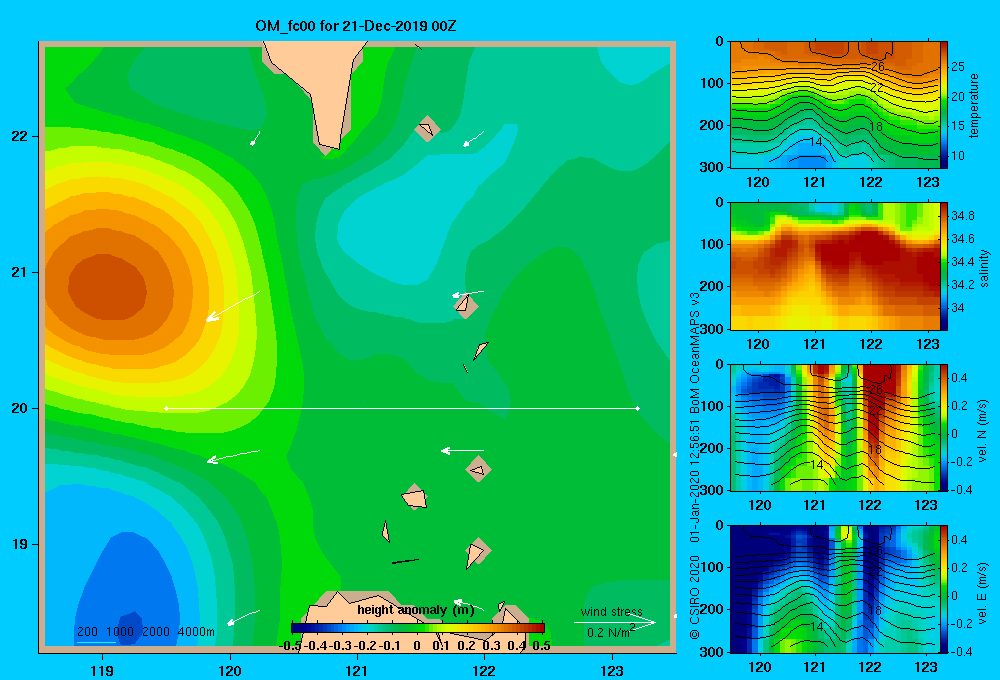Select the vel. E colorbar
The height and width of the screenshot is (680, 1000).
(944, 589)
